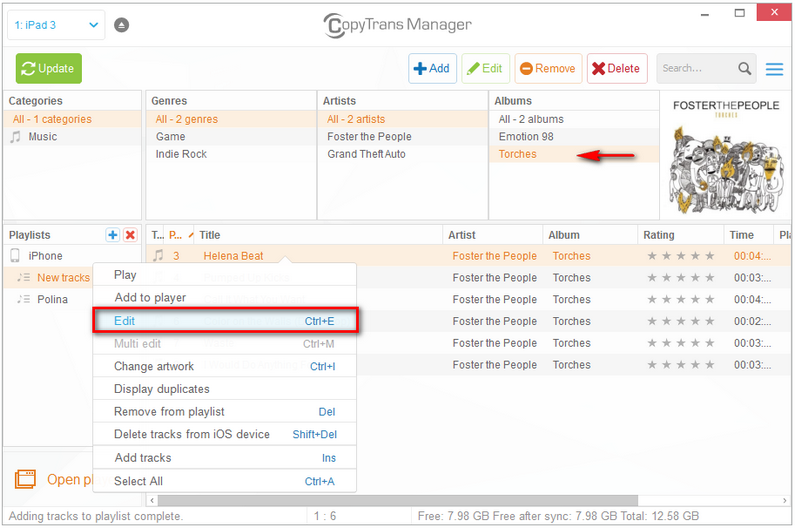Select the Torches album

pyautogui.click(x=574, y=154)
